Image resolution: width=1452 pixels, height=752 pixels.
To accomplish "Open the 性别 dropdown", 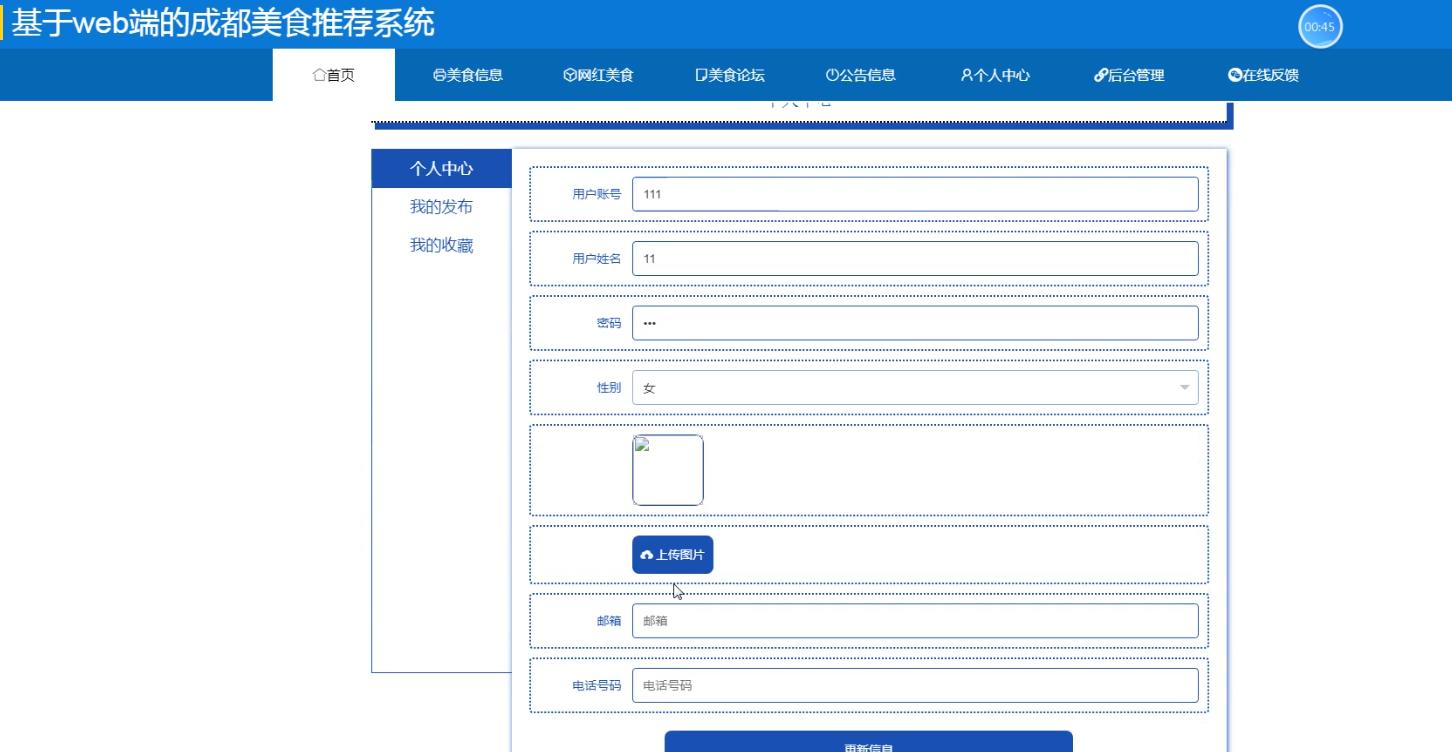I will click(915, 387).
